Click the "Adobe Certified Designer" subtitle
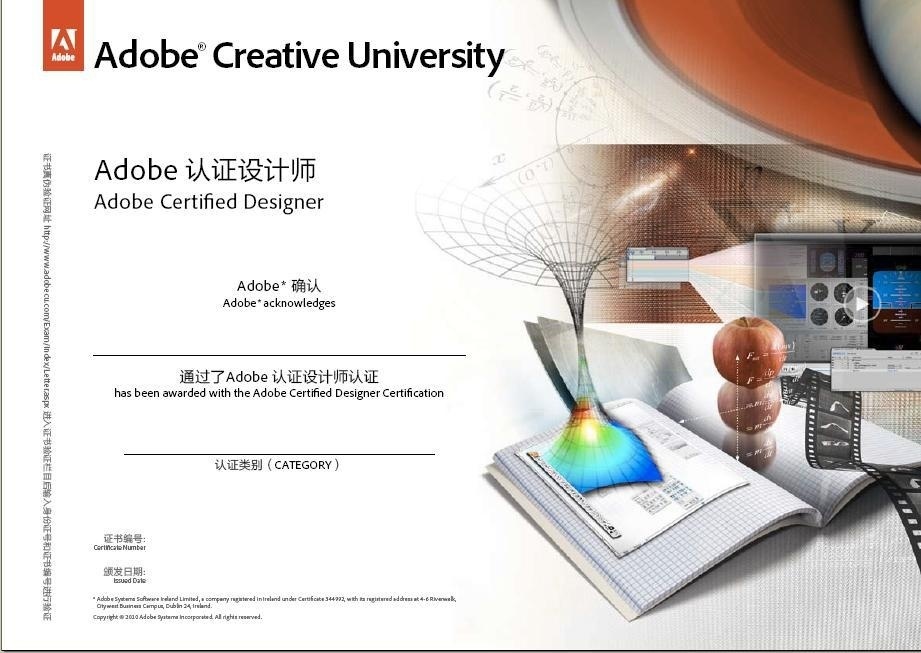Image resolution: width=921 pixels, height=653 pixels. 209,202
